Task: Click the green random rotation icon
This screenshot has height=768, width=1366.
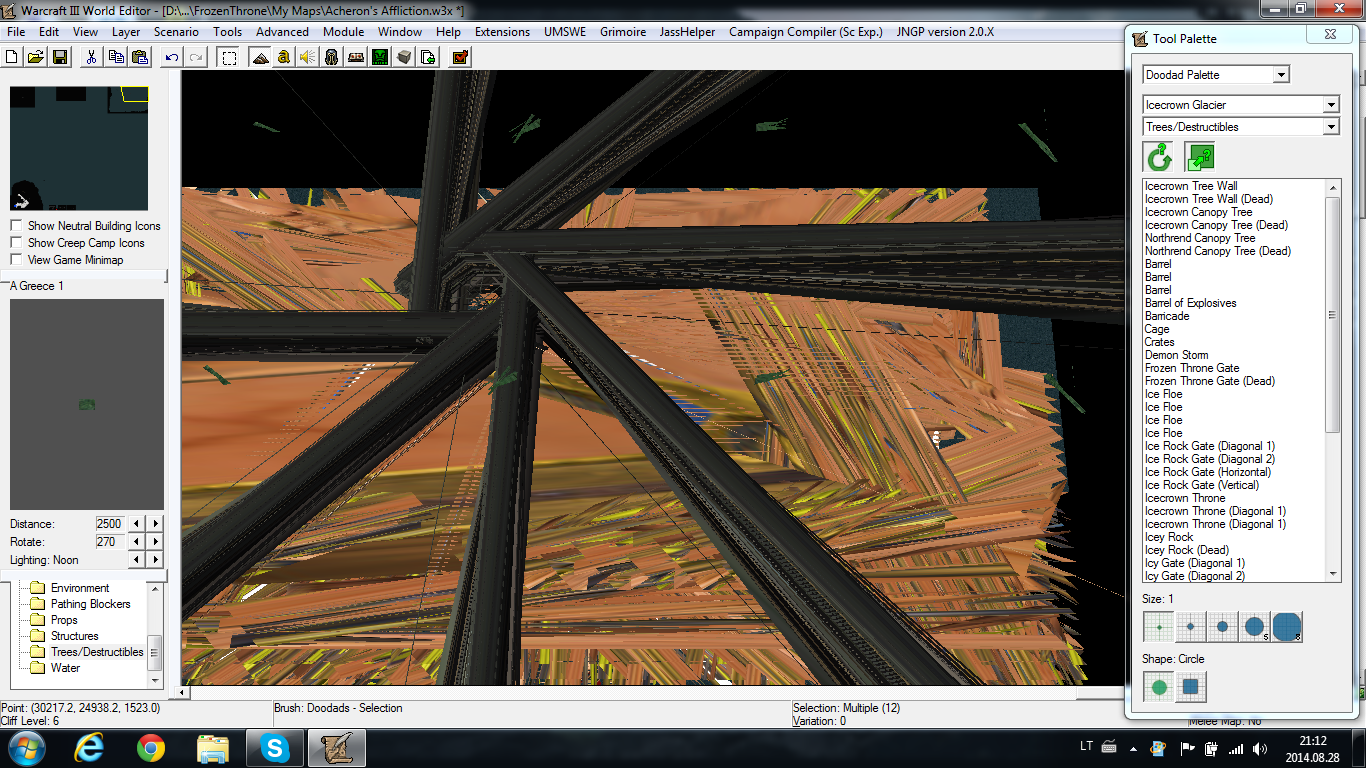Action: (1159, 157)
